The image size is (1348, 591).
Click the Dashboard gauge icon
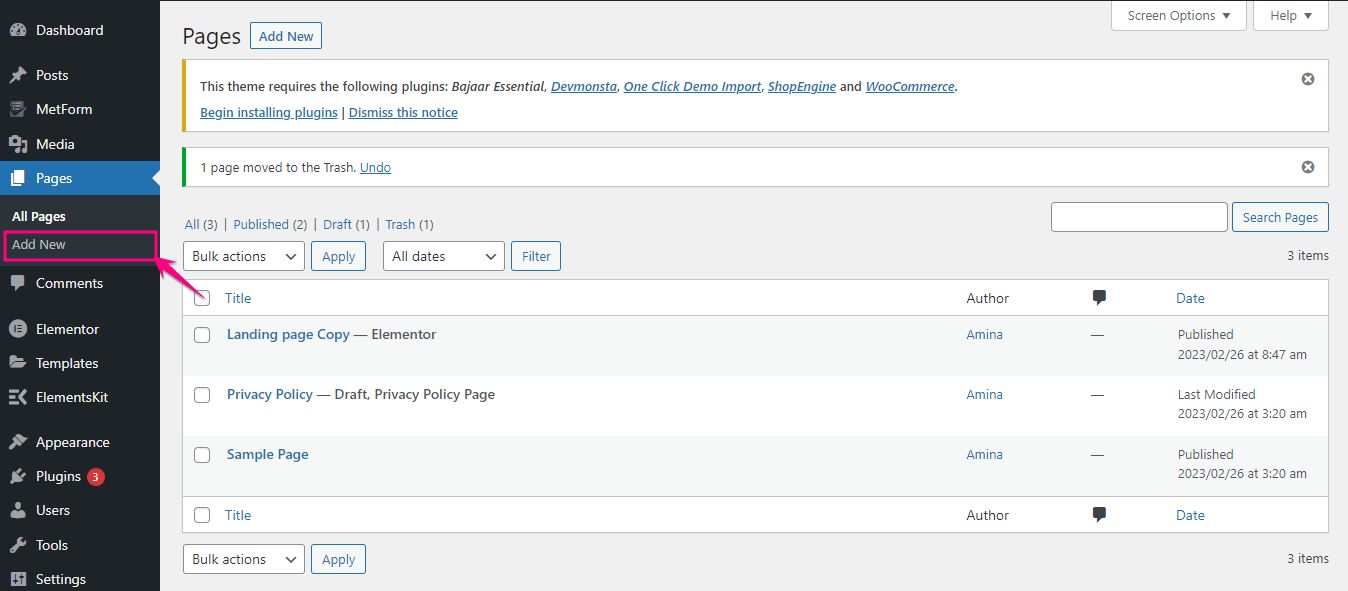[18, 30]
